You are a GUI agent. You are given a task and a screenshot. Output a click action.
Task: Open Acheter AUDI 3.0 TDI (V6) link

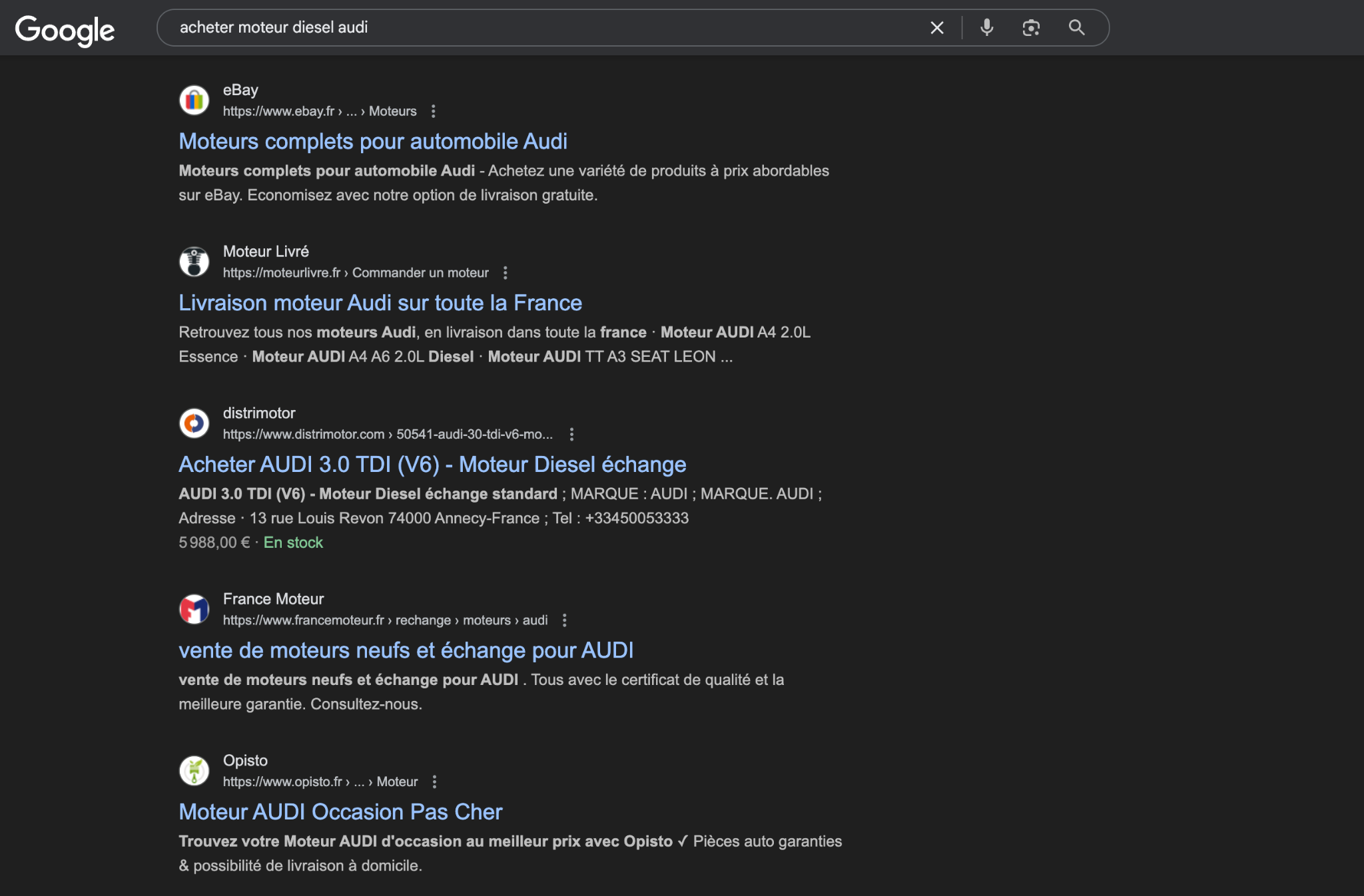432,465
